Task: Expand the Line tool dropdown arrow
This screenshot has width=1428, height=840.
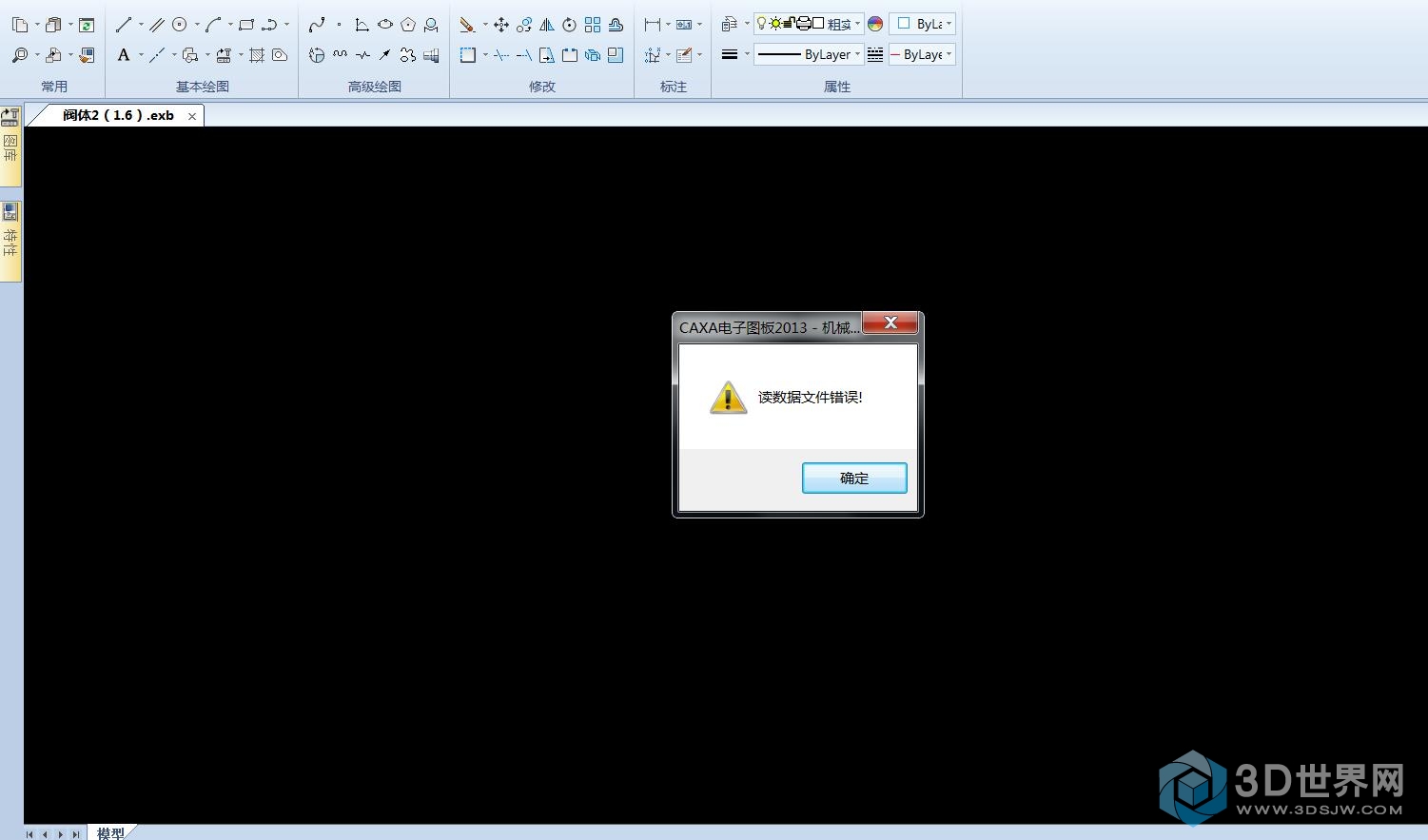Action: pyautogui.click(x=141, y=25)
